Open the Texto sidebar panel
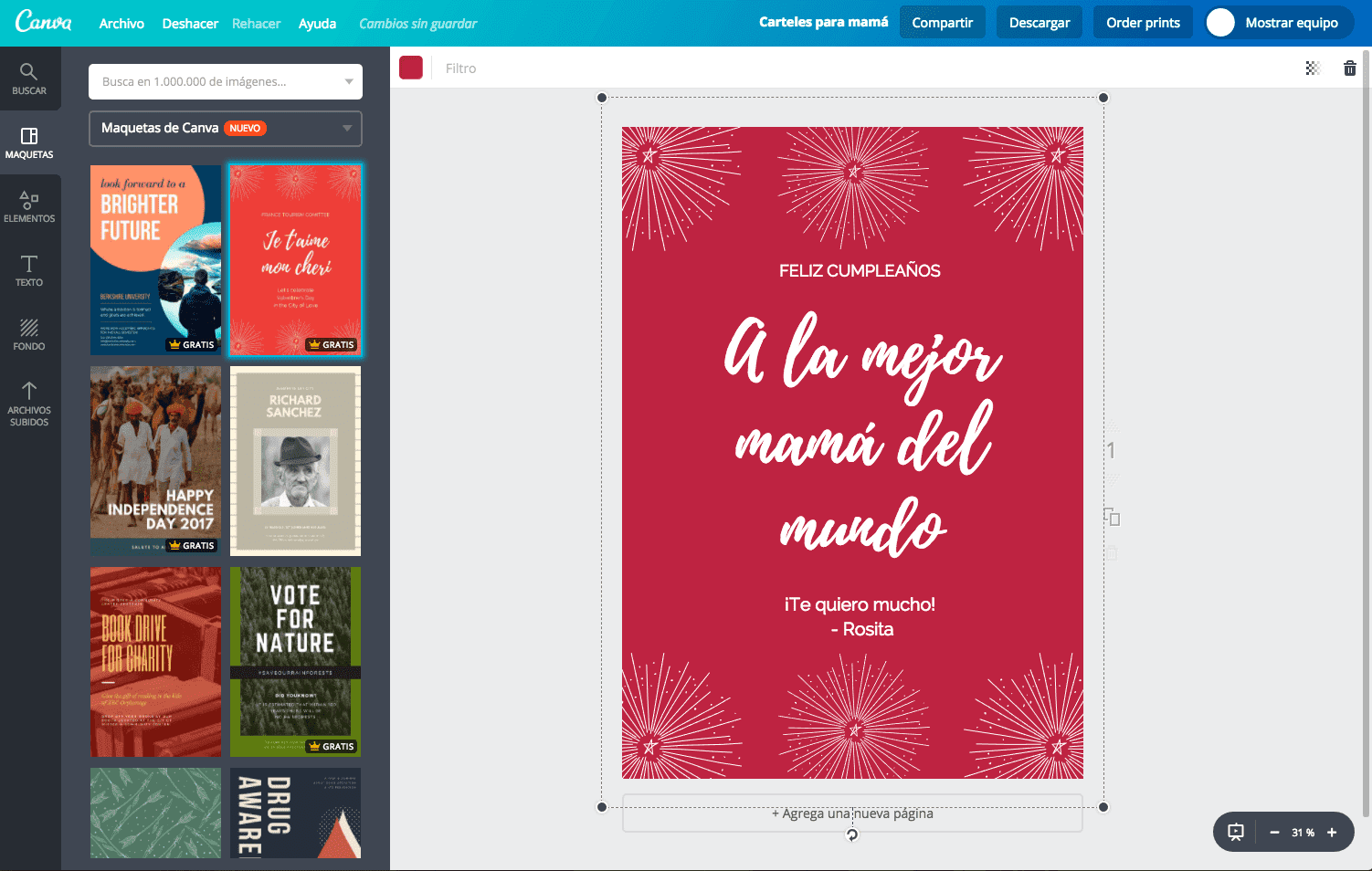 pyautogui.click(x=29, y=270)
